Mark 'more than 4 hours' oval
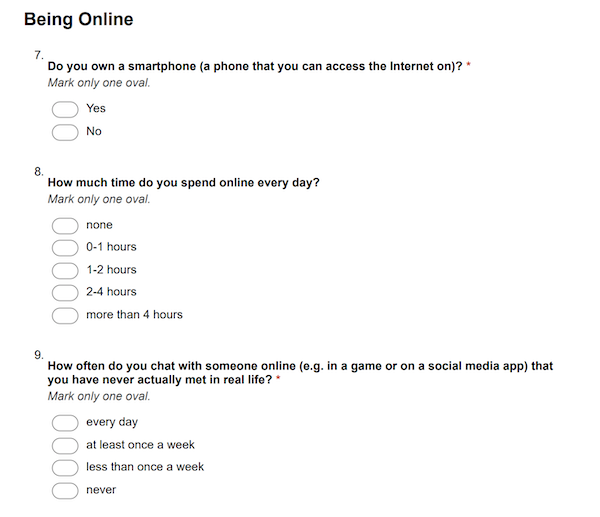Screen dimensions: 600x517 tap(65, 316)
